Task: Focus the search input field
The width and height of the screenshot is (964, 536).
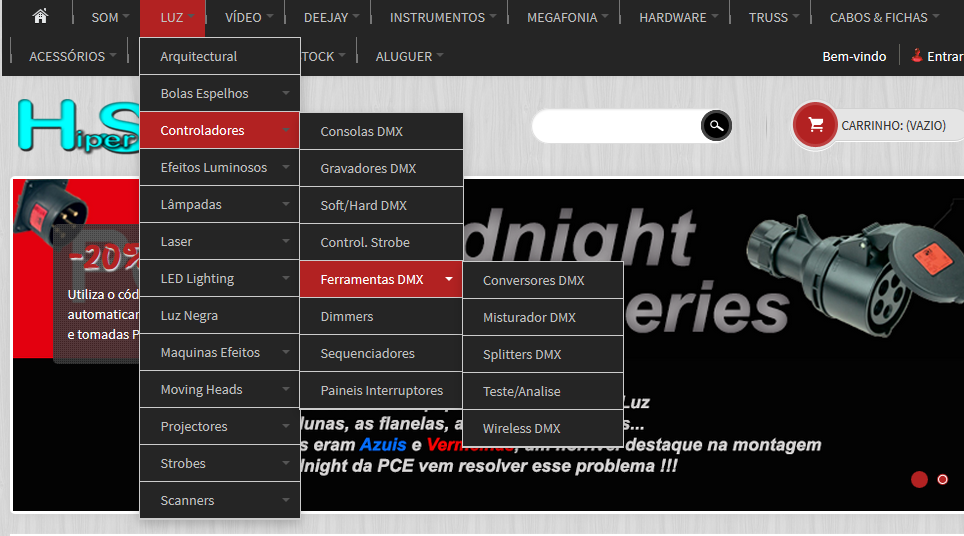Action: (617, 126)
